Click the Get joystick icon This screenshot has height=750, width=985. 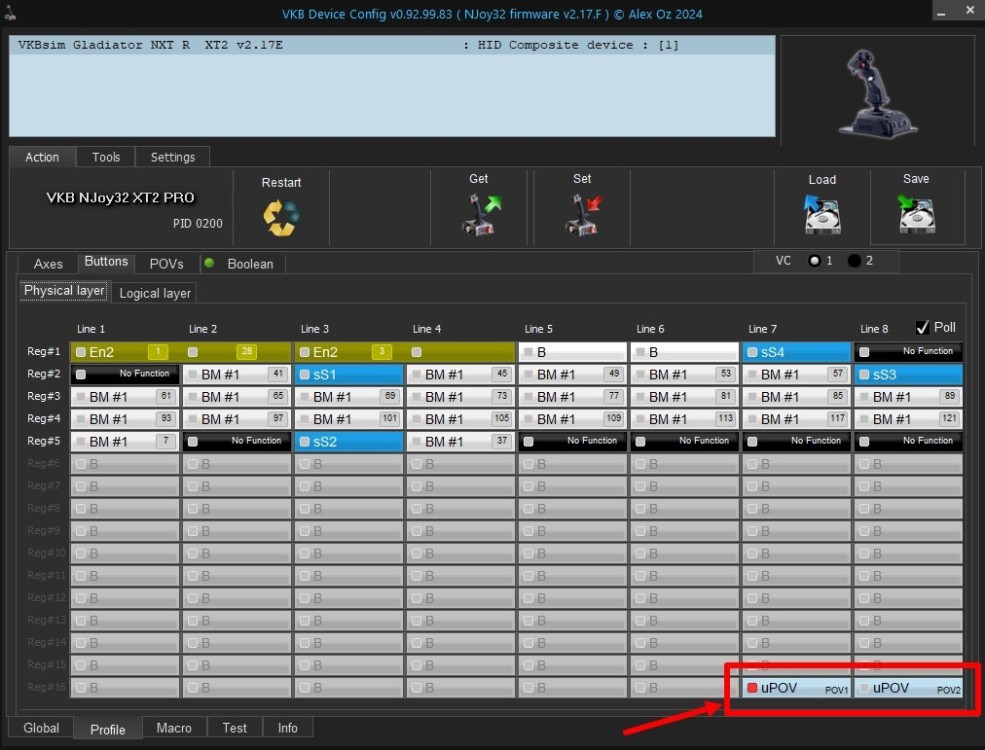pyautogui.click(x=481, y=215)
